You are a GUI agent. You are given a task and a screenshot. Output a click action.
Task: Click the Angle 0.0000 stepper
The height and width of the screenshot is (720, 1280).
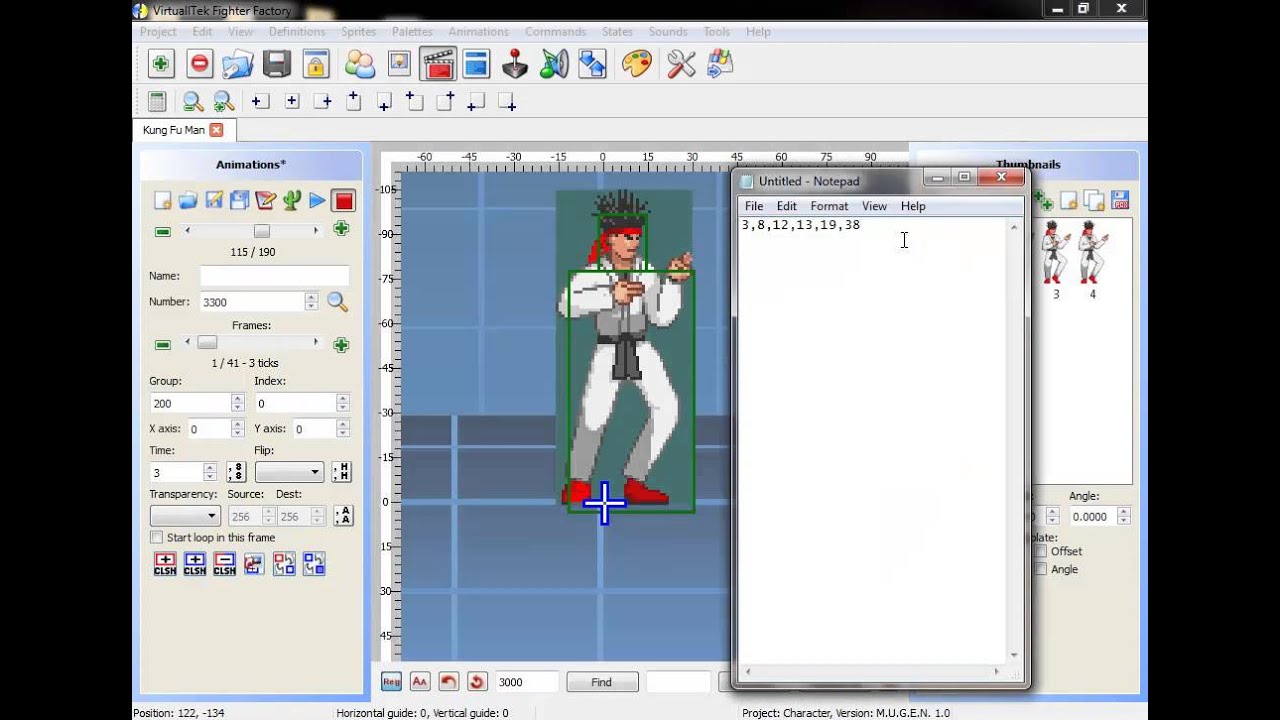[x=1123, y=516]
